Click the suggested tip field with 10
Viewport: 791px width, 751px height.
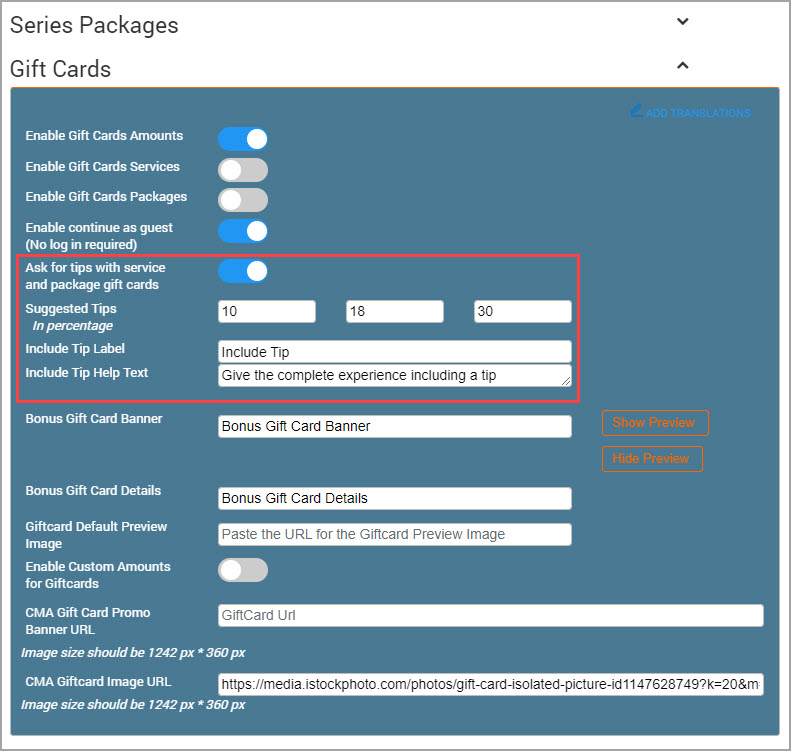click(267, 311)
